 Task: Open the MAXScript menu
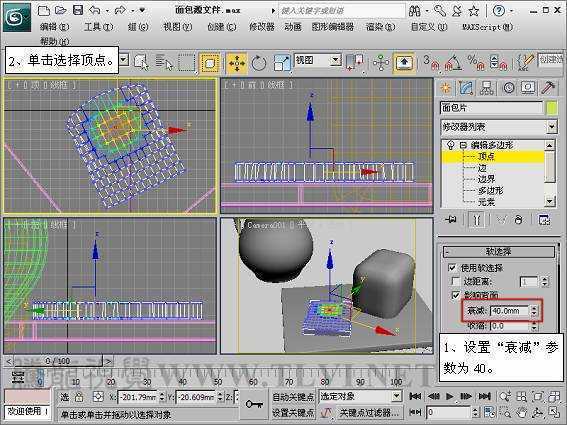click(x=487, y=27)
